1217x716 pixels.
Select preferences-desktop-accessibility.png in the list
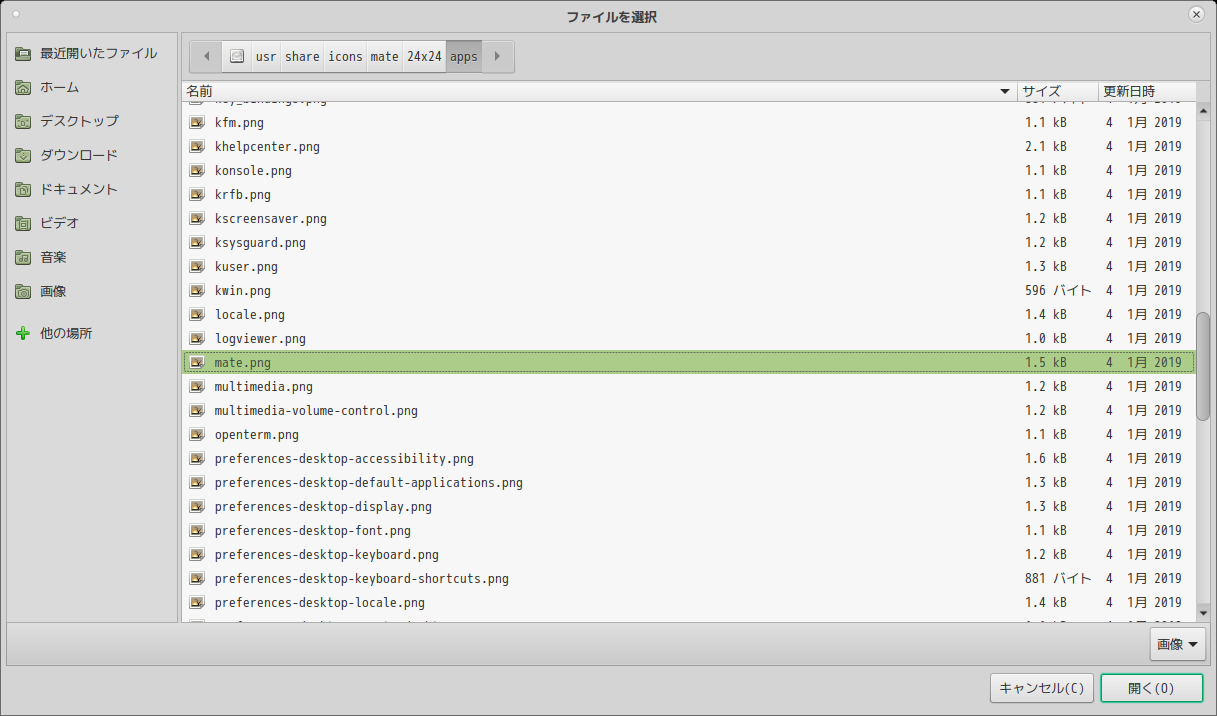(x=689, y=459)
